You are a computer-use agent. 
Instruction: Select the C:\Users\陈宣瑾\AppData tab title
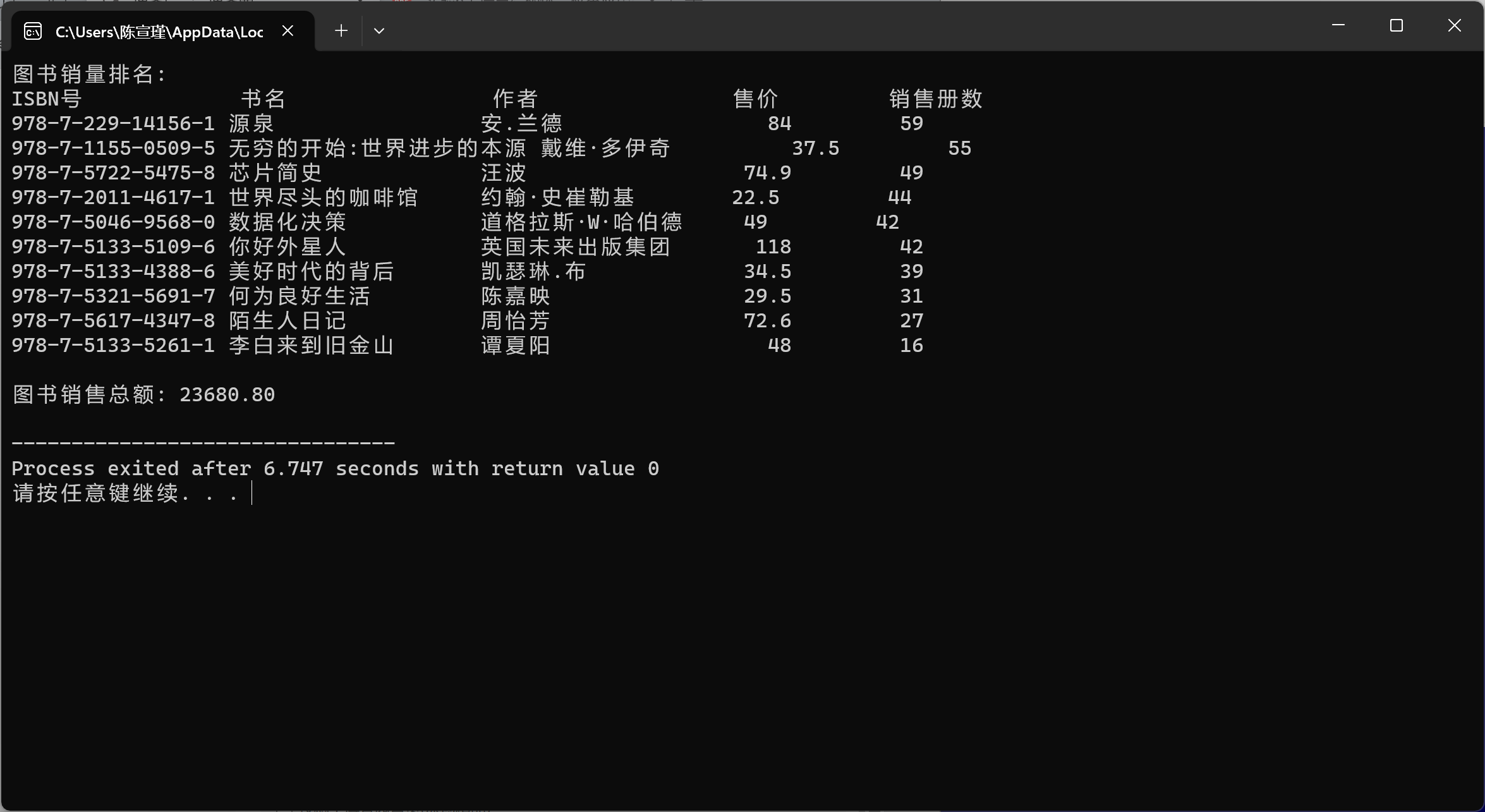[159, 32]
